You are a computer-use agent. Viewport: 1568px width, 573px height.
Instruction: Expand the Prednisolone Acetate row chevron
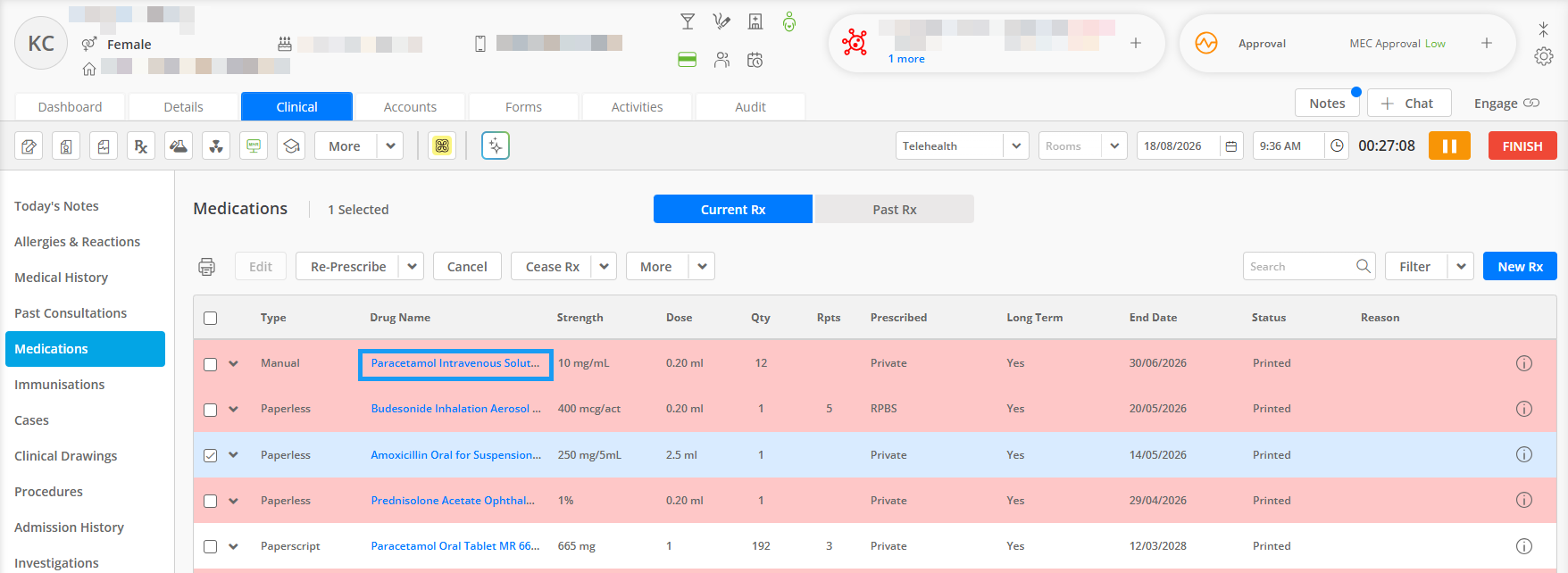click(234, 500)
